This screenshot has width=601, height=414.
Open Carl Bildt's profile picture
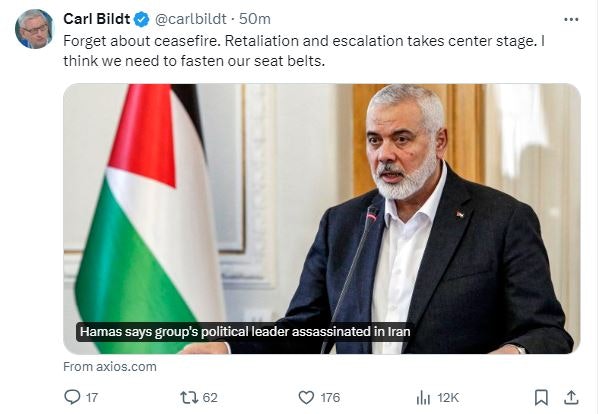click(34, 28)
